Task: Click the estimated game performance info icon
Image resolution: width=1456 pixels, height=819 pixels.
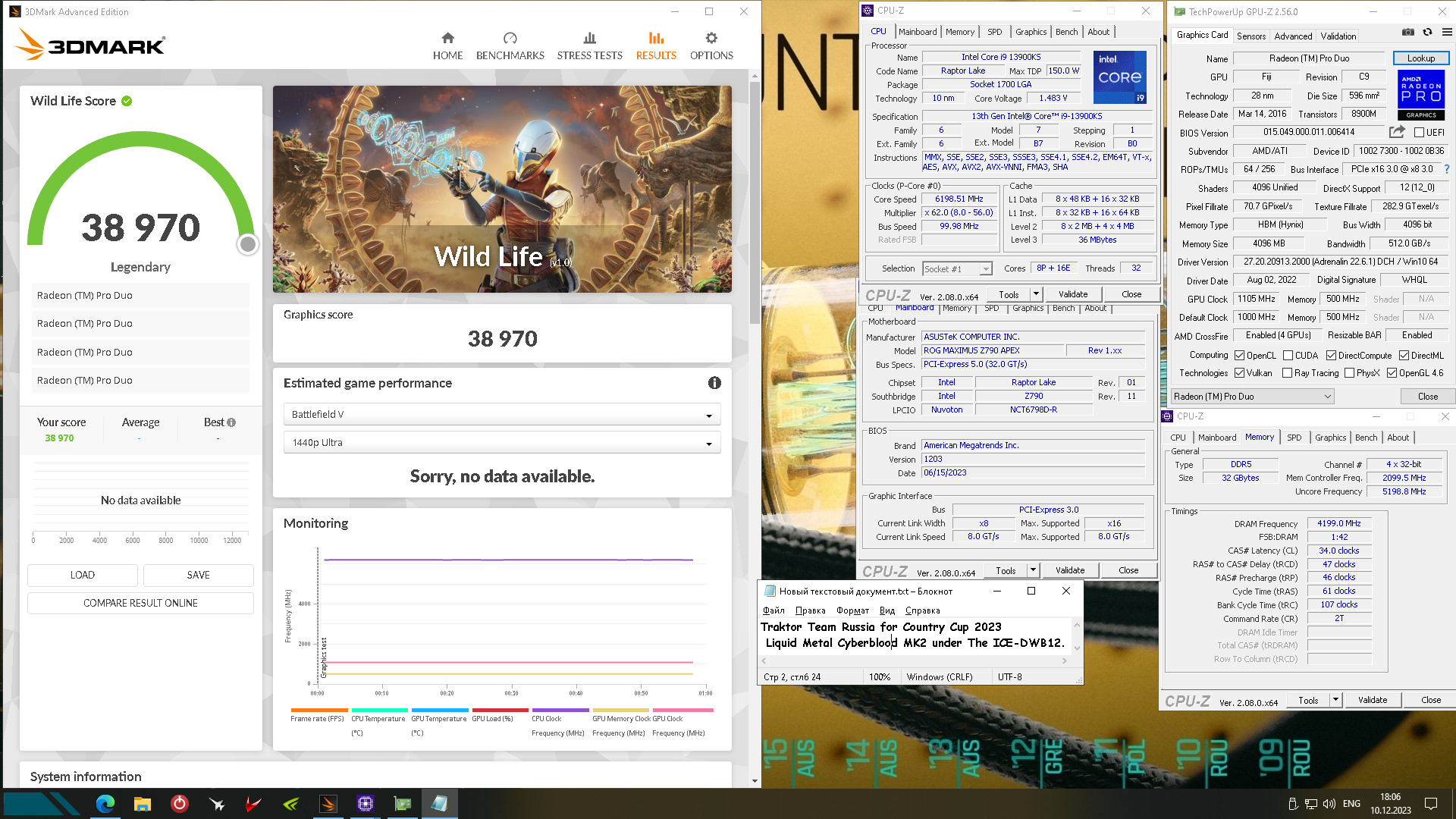Action: coord(714,383)
